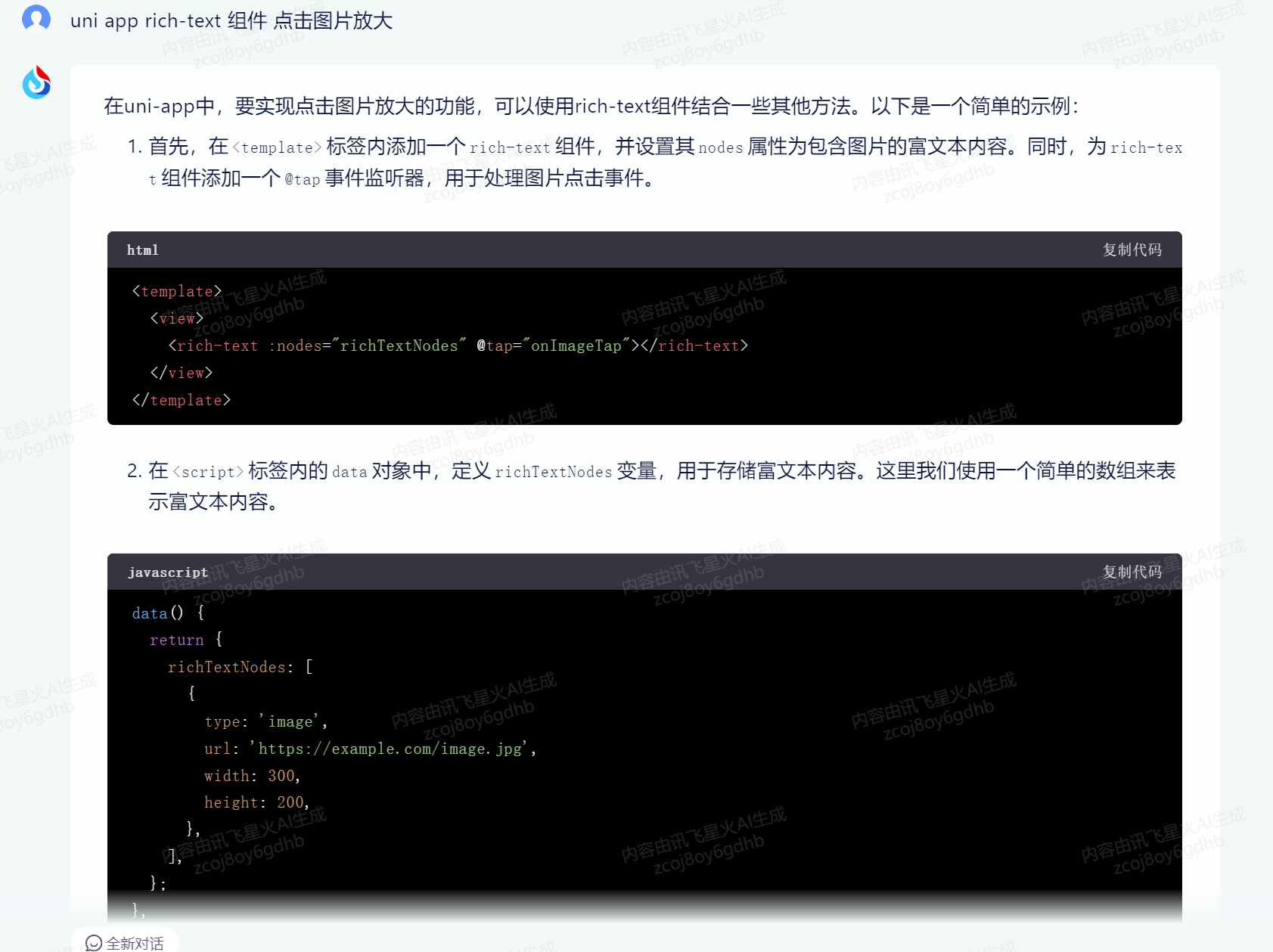Click the richTextNodes: [ code line
1273x952 pixels.
(241, 667)
